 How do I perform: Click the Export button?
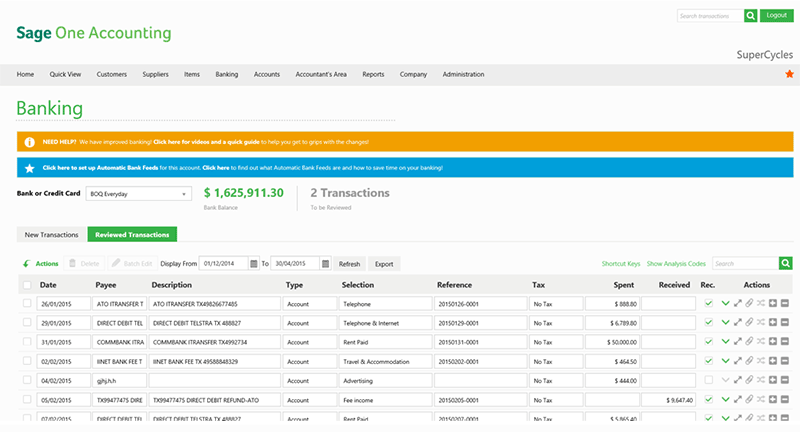pyautogui.click(x=384, y=264)
